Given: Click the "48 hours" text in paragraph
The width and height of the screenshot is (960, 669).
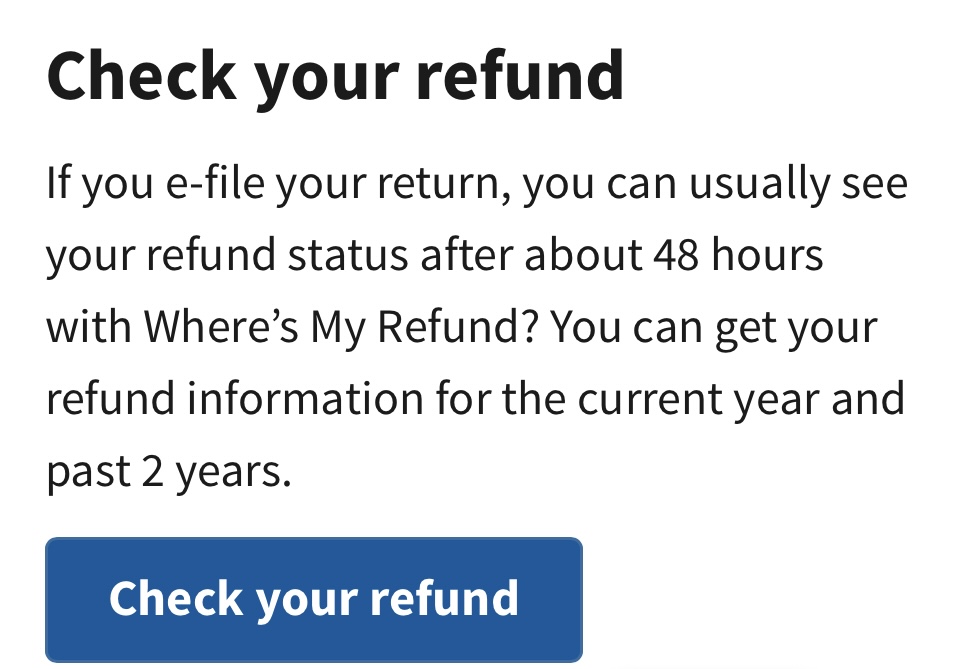Looking at the screenshot, I should pyautogui.click(x=738, y=255).
